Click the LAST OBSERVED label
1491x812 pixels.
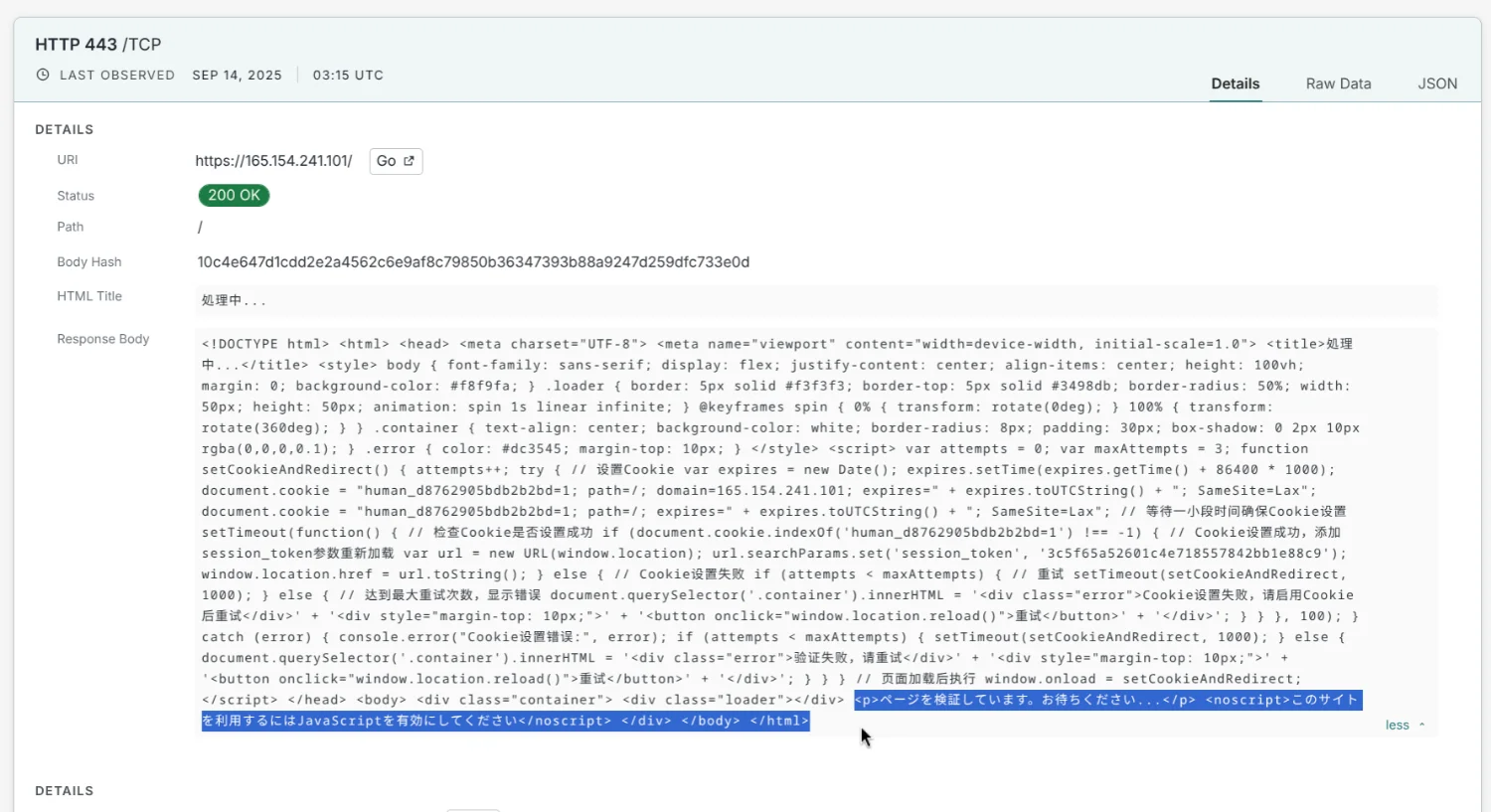coord(117,75)
